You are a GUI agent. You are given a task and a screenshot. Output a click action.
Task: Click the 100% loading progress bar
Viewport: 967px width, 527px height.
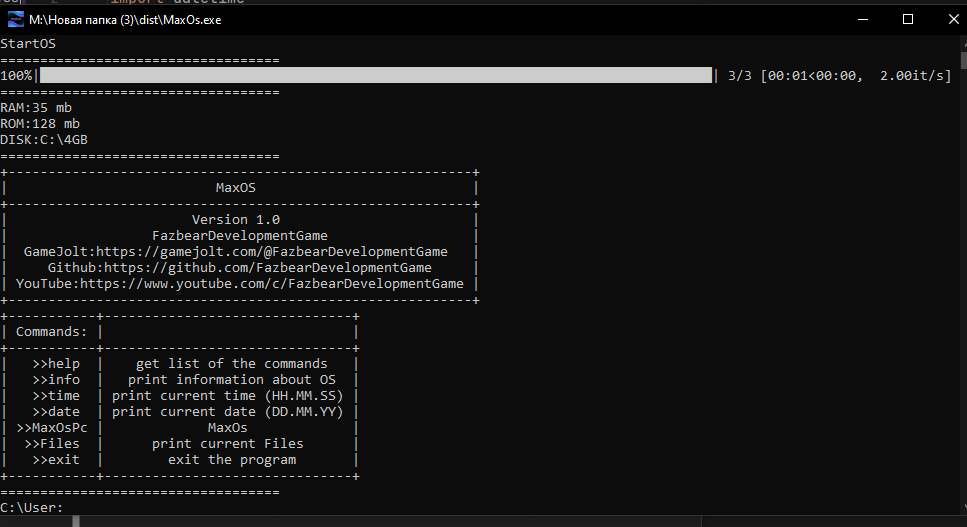click(375, 75)
